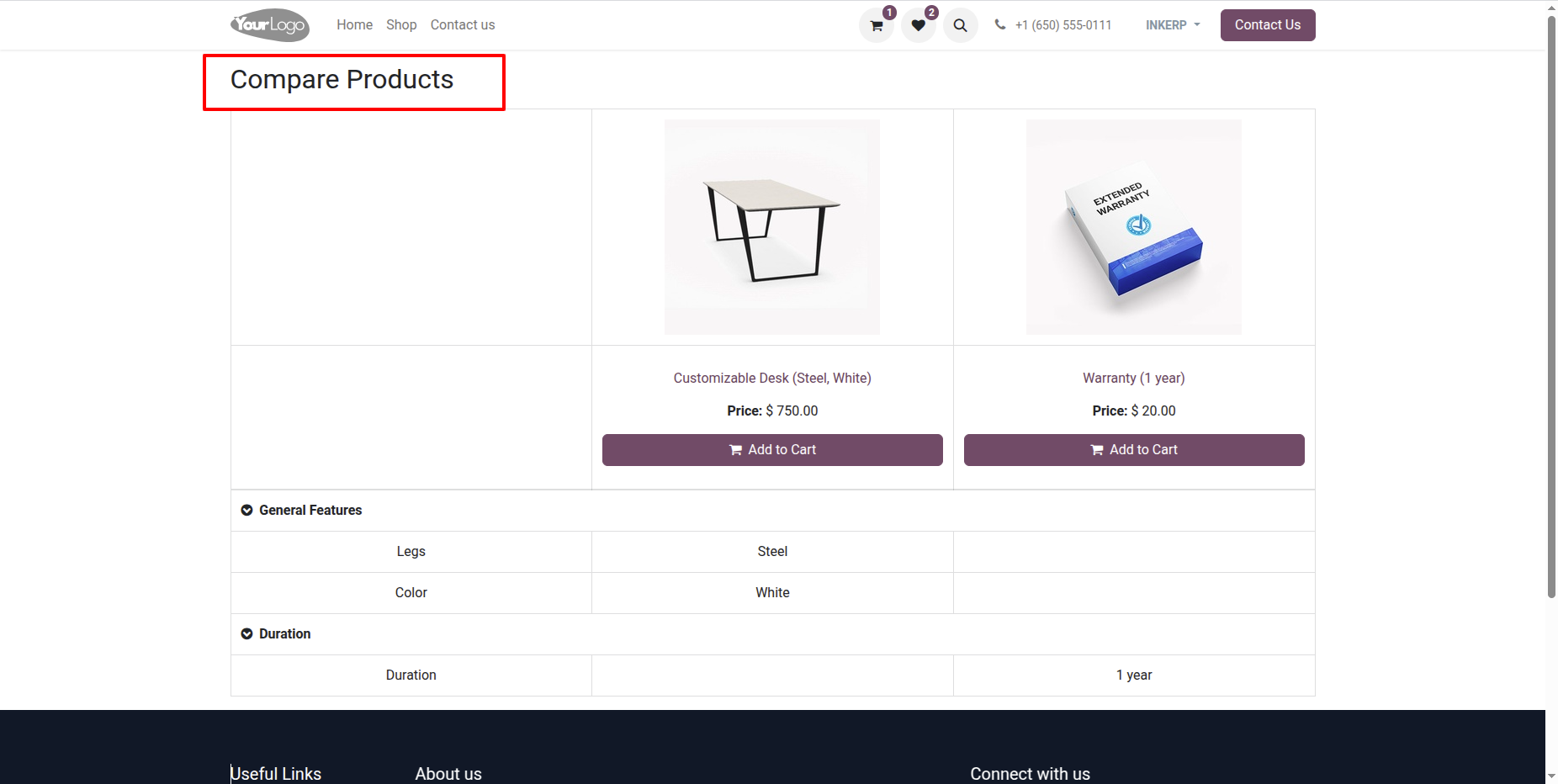Click the purple Contact Us button
The image size is (1558, 784).
[x=1268, y=25]
